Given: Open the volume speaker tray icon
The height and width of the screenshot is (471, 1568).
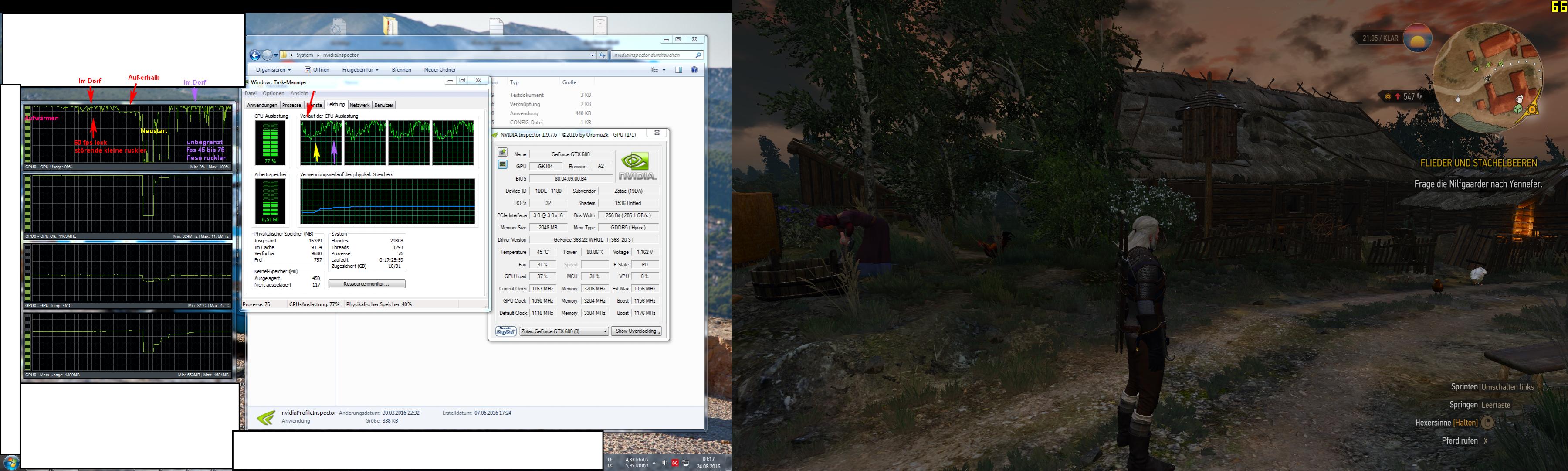Looking at the screenshot, I should (x=664, y=463).
